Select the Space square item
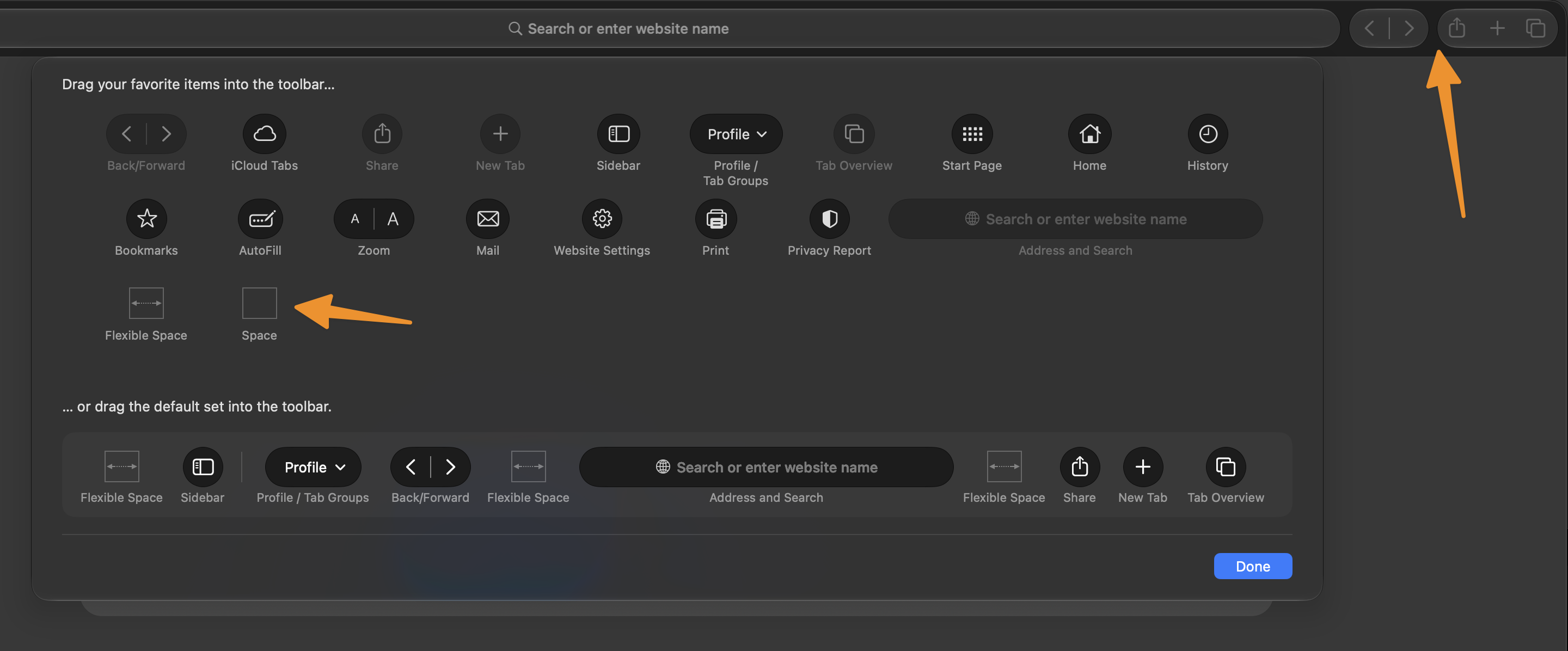This screenshot has width=1568, height=651. pos(259,303)
